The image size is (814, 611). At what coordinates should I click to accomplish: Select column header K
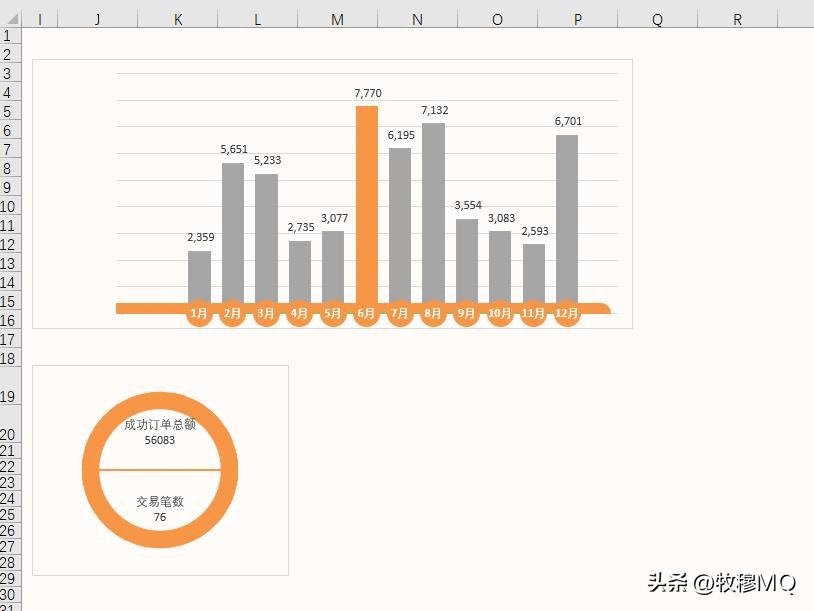pos(177,18)
